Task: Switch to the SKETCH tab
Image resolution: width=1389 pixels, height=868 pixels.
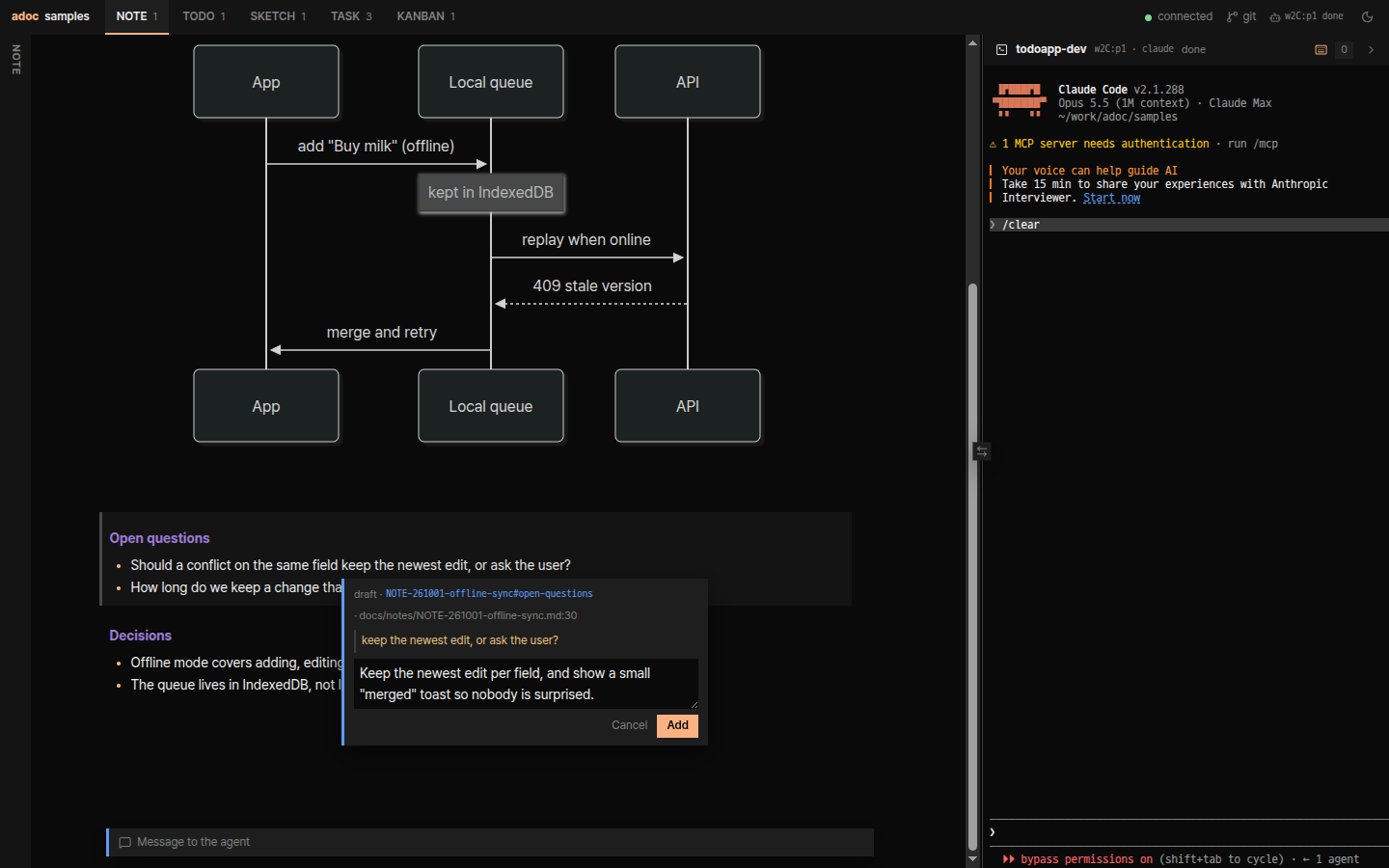Action: [x=278, y=16]
